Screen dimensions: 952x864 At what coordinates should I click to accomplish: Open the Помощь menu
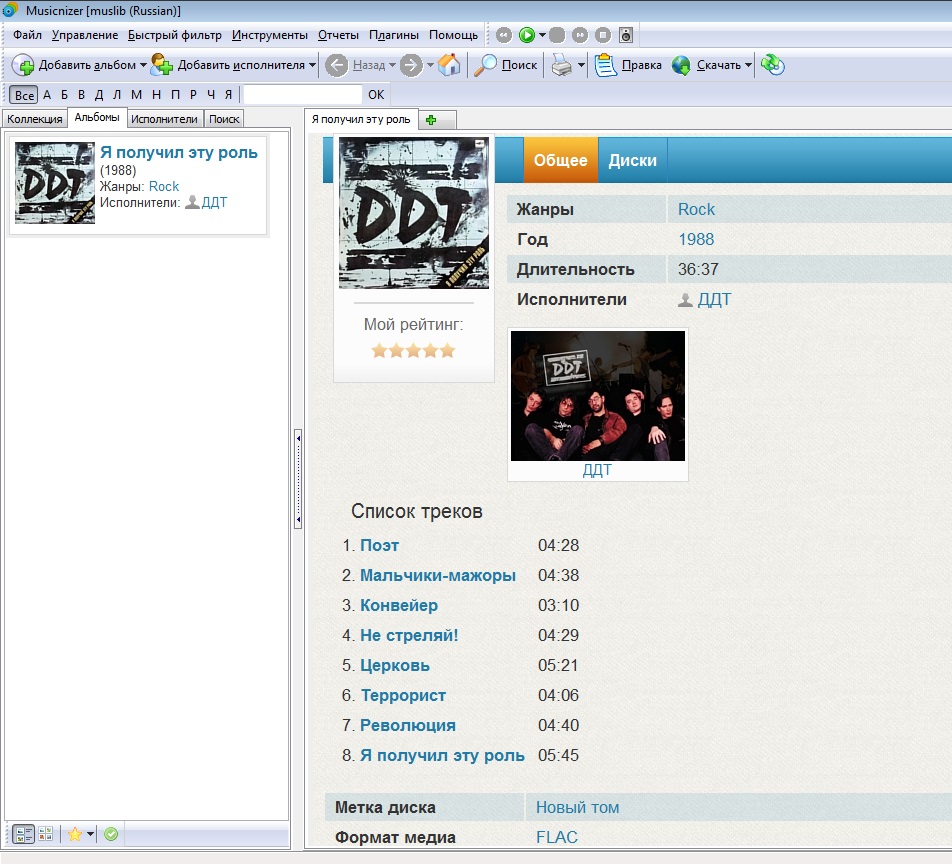click(453, 35)
